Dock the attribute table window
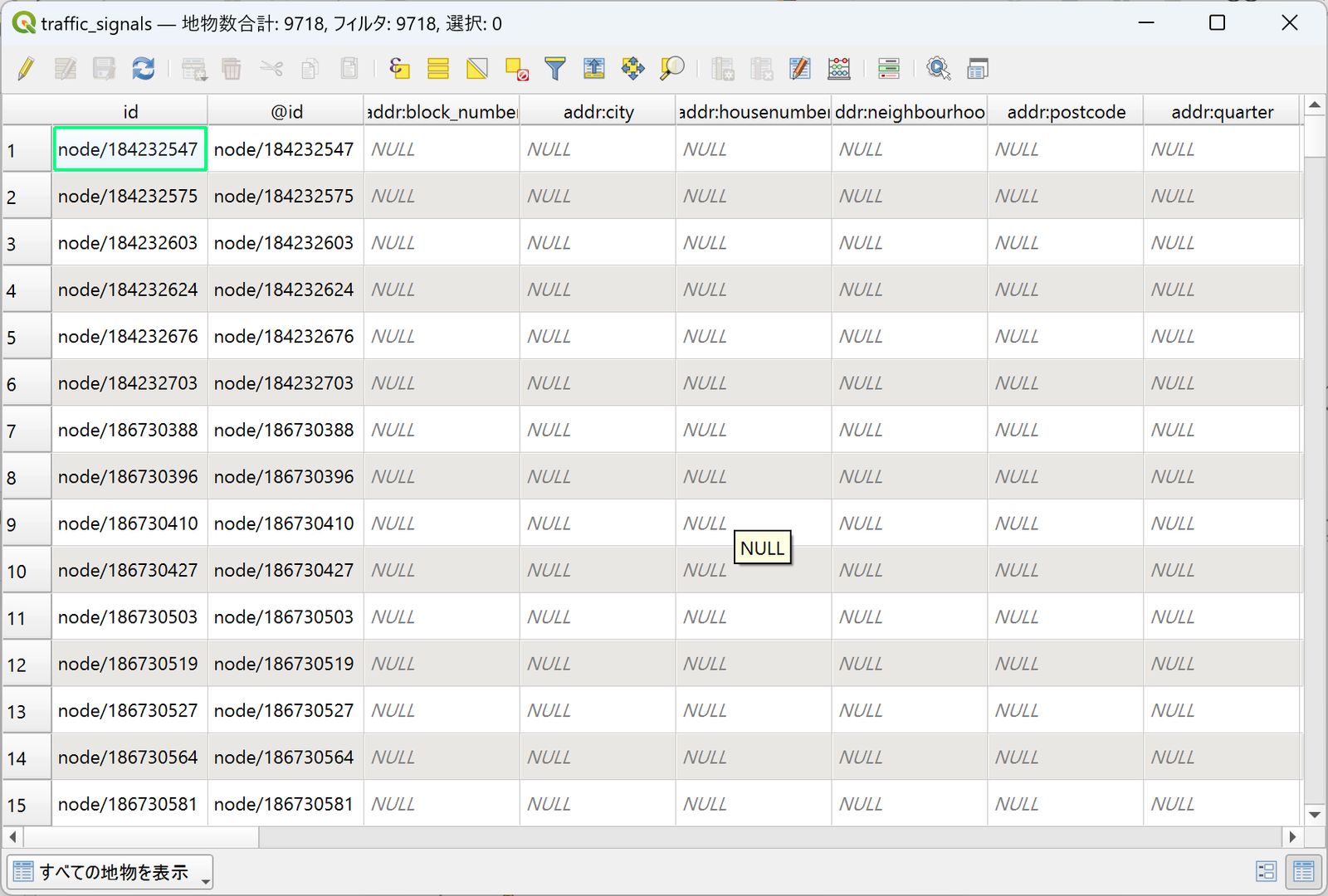 (x=978, y=69)
